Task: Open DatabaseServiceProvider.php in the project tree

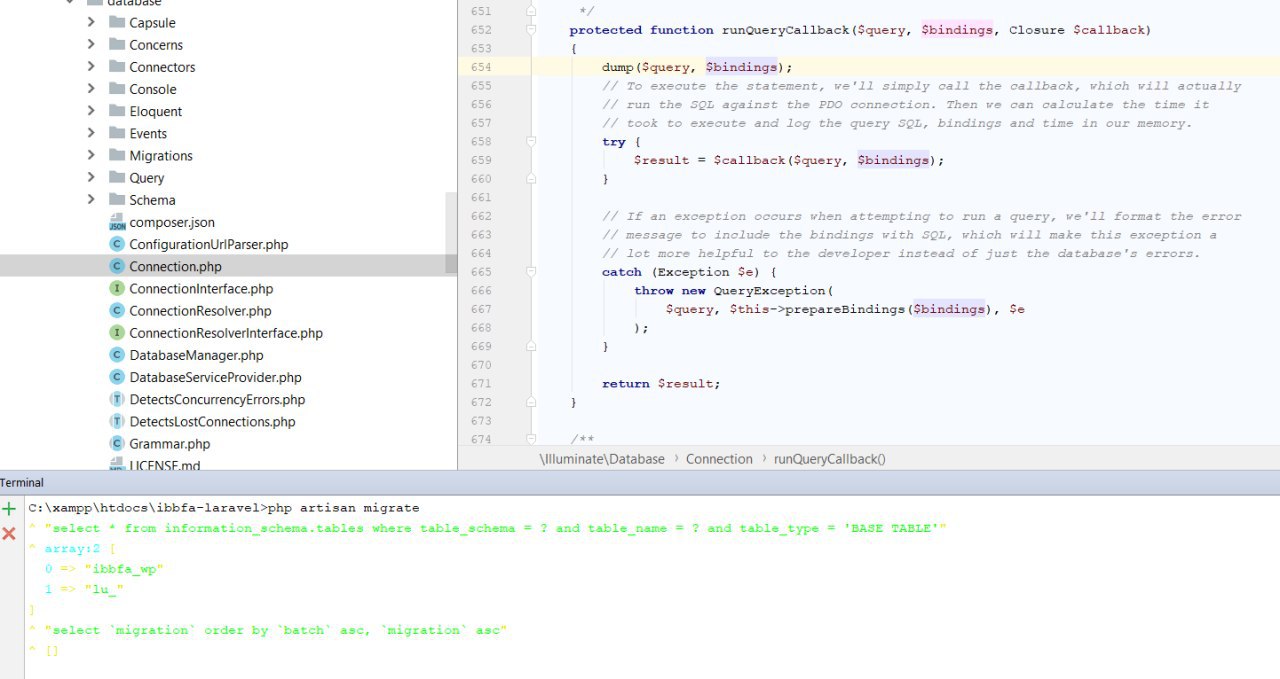Action: [215, 377]
